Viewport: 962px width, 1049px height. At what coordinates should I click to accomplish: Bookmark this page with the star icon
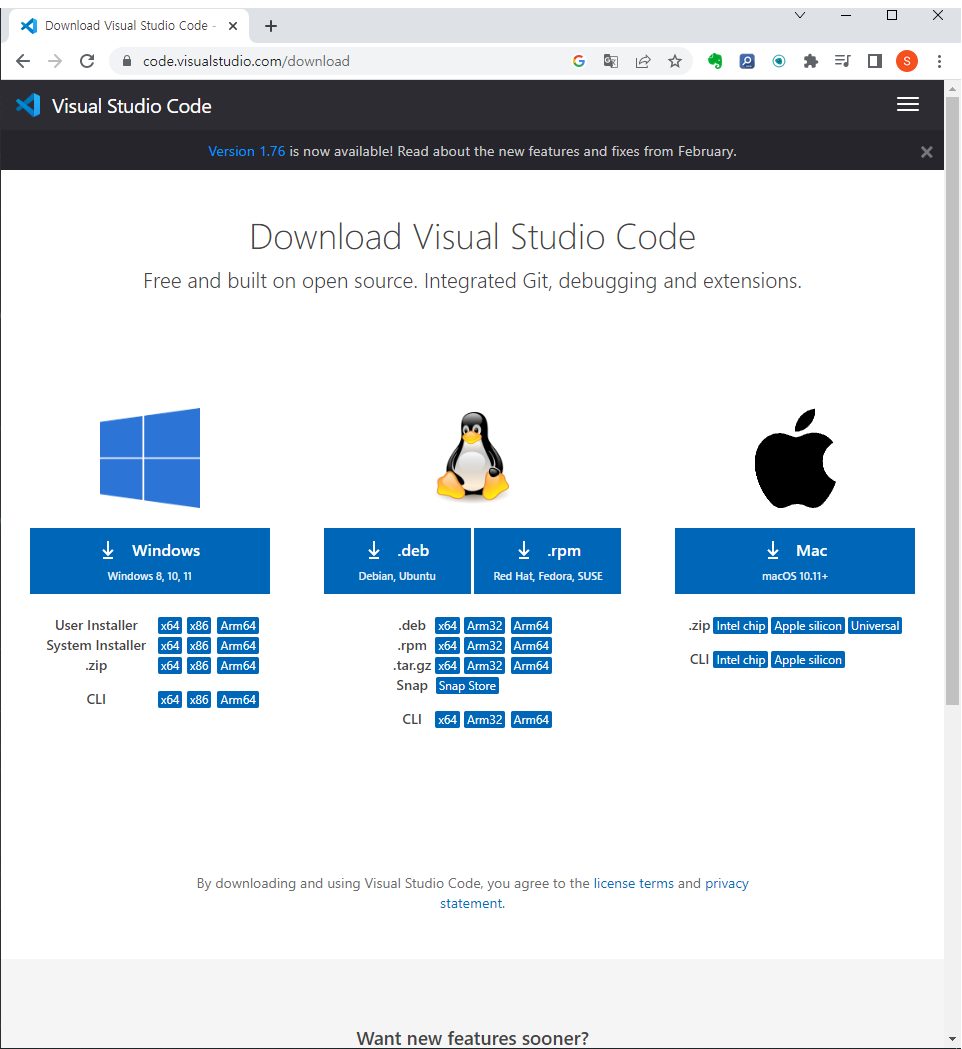pyautogui.click(x=674, y=62)
